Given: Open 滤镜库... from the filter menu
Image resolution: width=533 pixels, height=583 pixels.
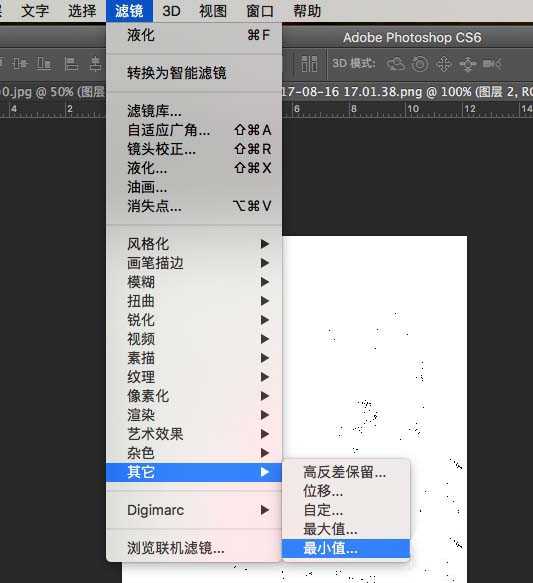Looking at the screenshot, I should [x=194, y=111].
